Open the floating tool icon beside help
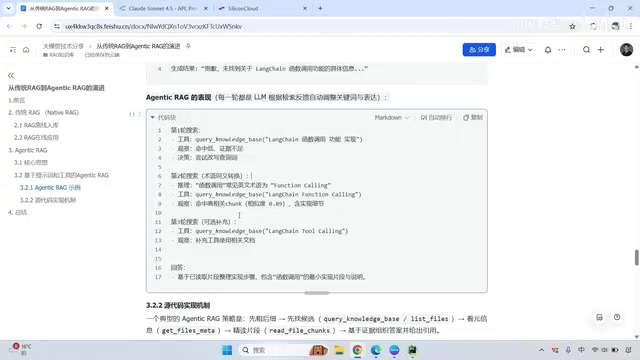640x360 pixels. coord(599,317)
